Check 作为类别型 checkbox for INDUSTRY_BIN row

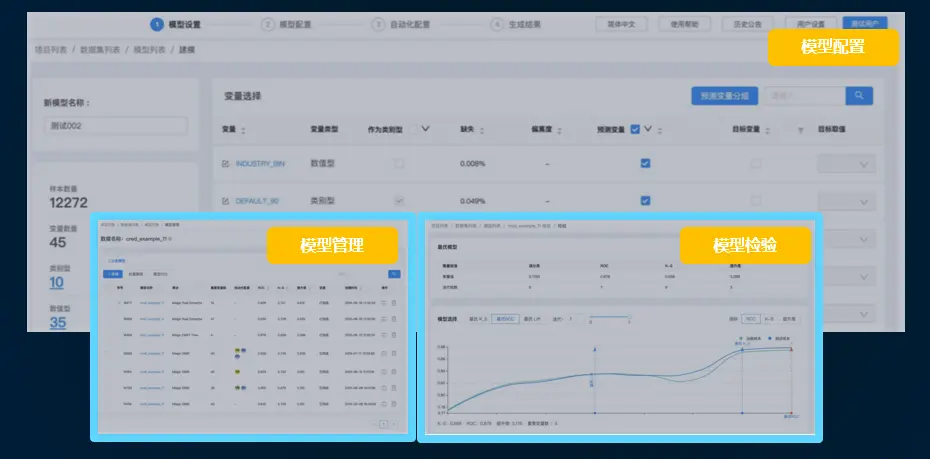click(400, 164)
